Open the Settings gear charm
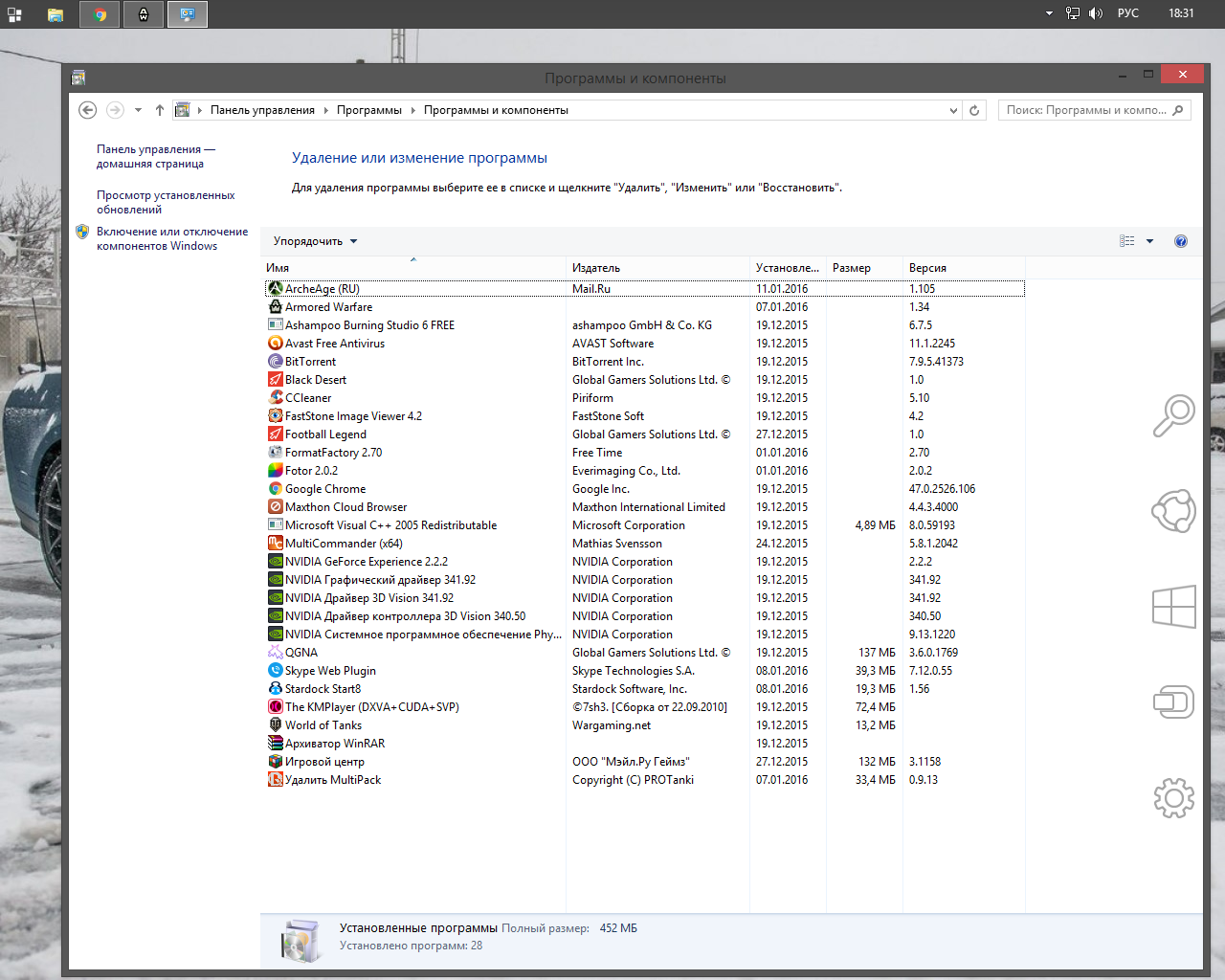This screenshot has width=1225, height=980. [1173, 797]
